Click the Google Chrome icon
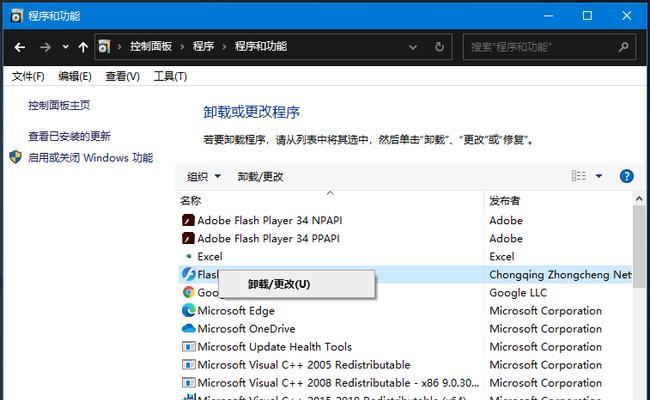 (189, 292)
